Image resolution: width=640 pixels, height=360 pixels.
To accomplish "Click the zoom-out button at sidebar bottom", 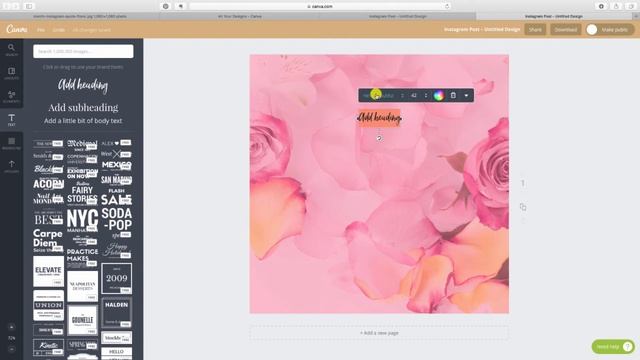I will click(x=11, y=349).
